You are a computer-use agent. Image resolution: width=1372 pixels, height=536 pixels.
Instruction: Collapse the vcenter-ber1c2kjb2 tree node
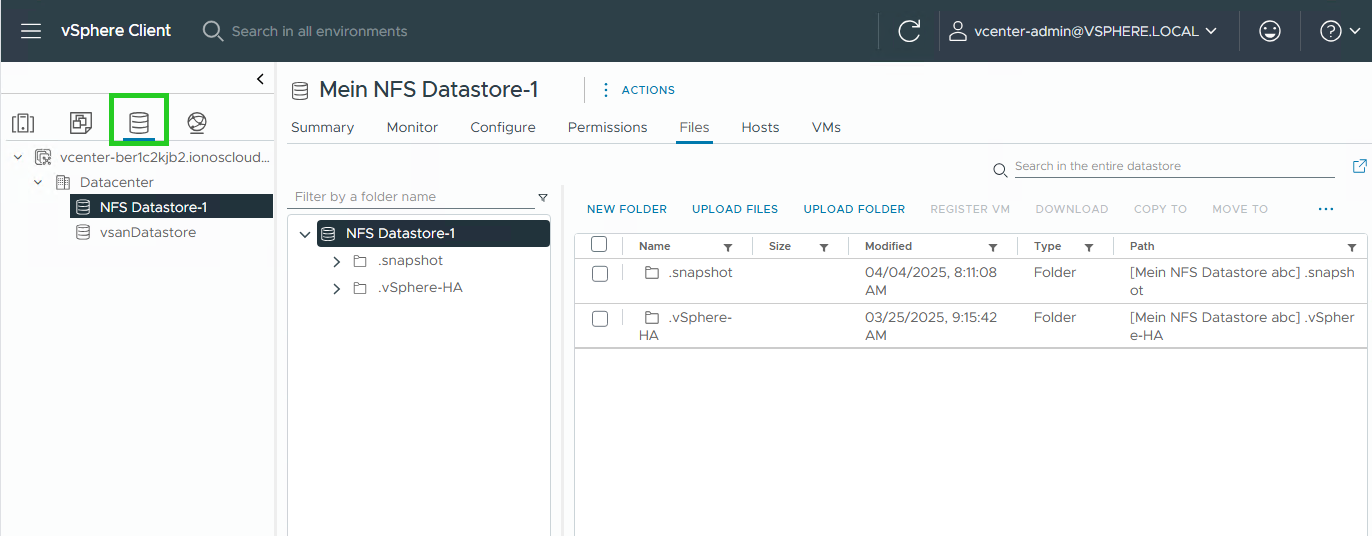18,157
